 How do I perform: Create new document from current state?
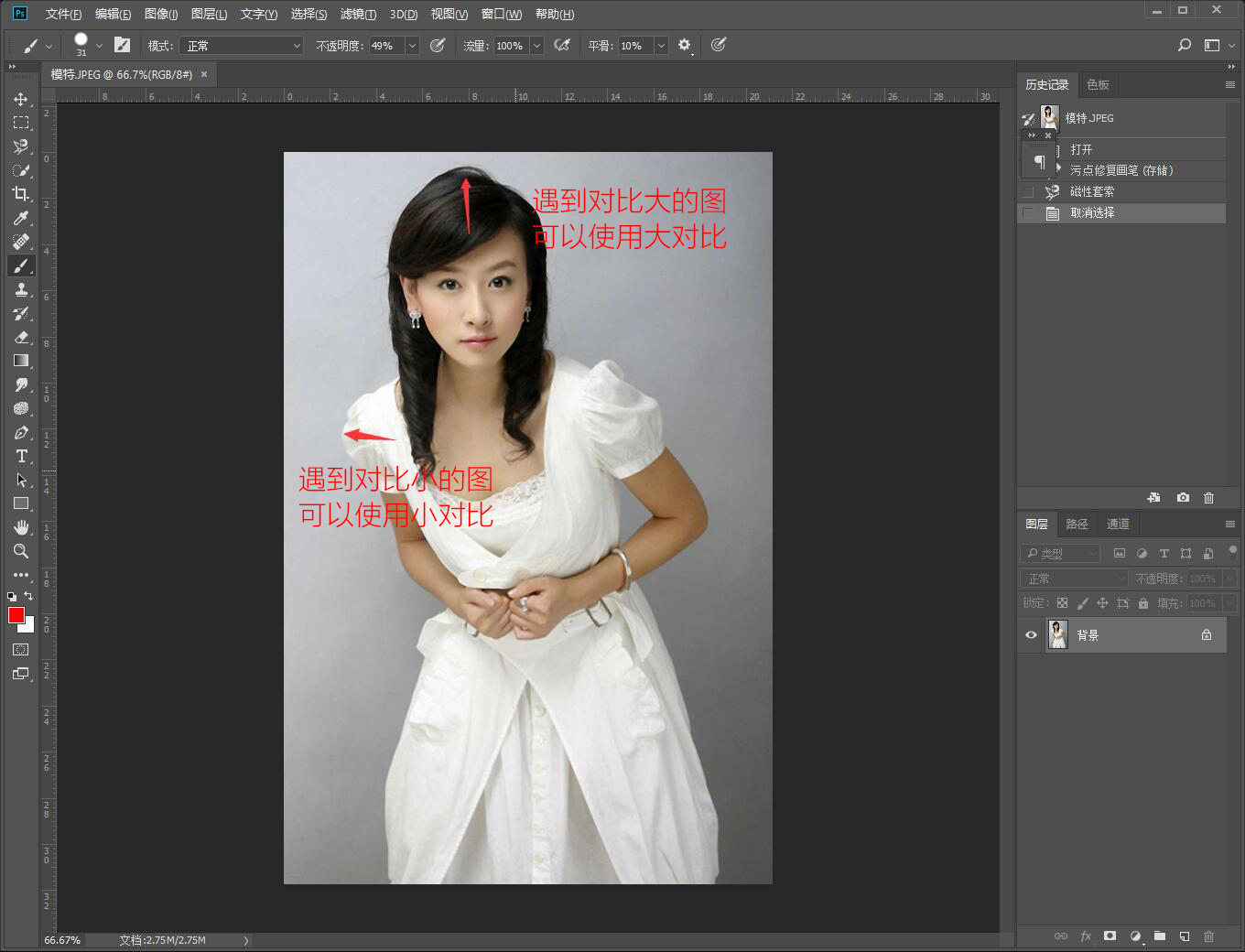pyautogui.click(x=1153, y=497)
